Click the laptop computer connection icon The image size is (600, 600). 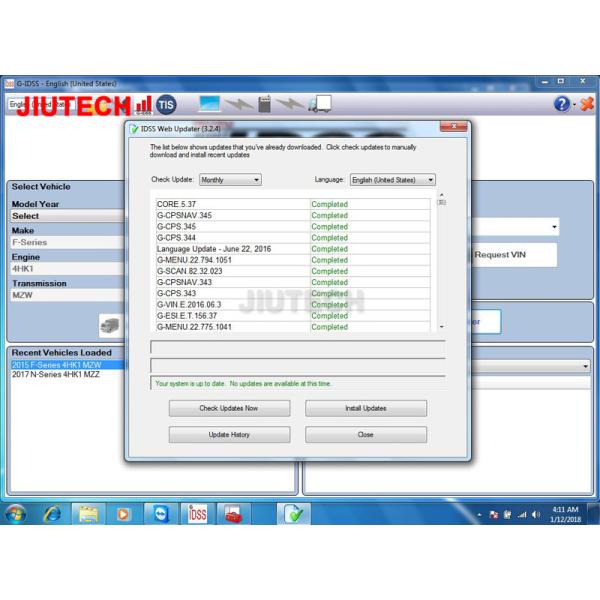tap(209, 104)
